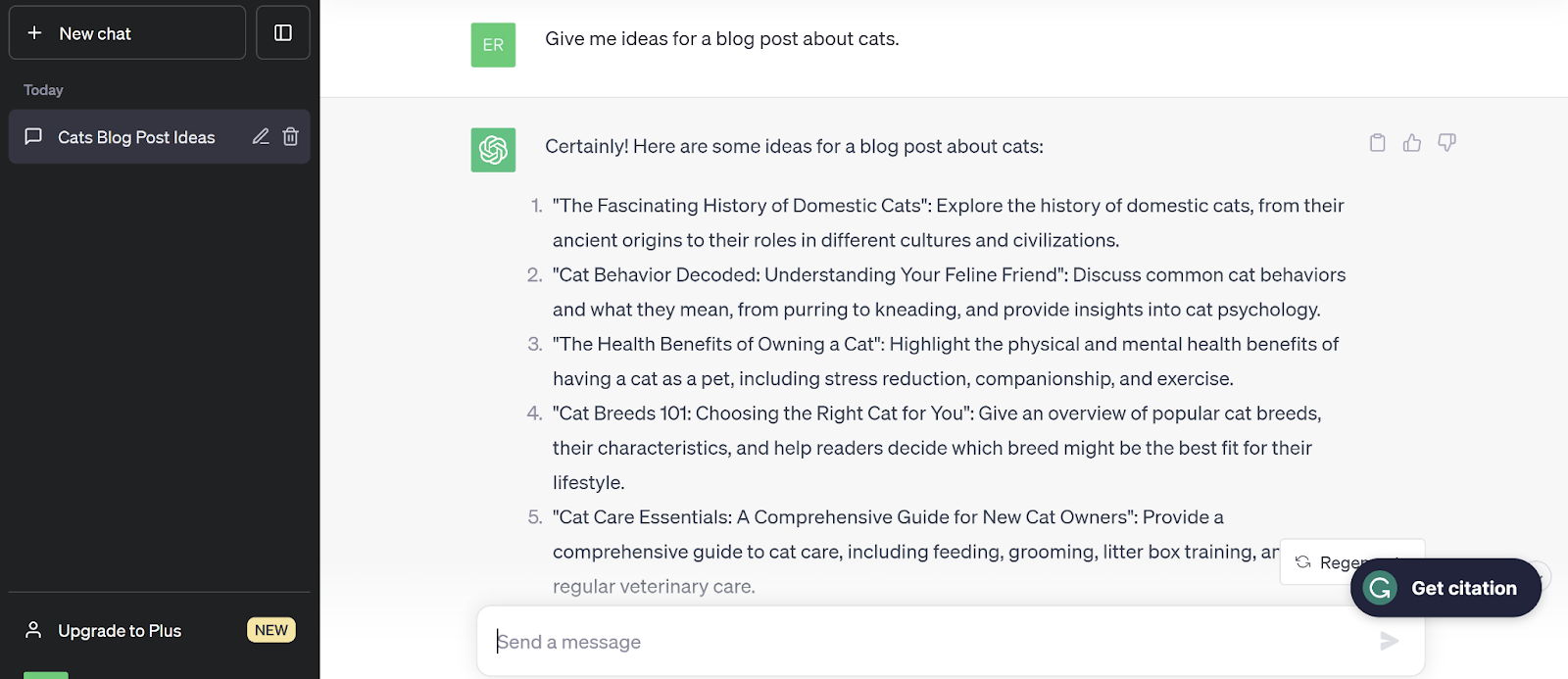Screen dimensions: 1568x679
Task: Open the Cats Blog Post Ideas conversation
Action: click(136, 137)
